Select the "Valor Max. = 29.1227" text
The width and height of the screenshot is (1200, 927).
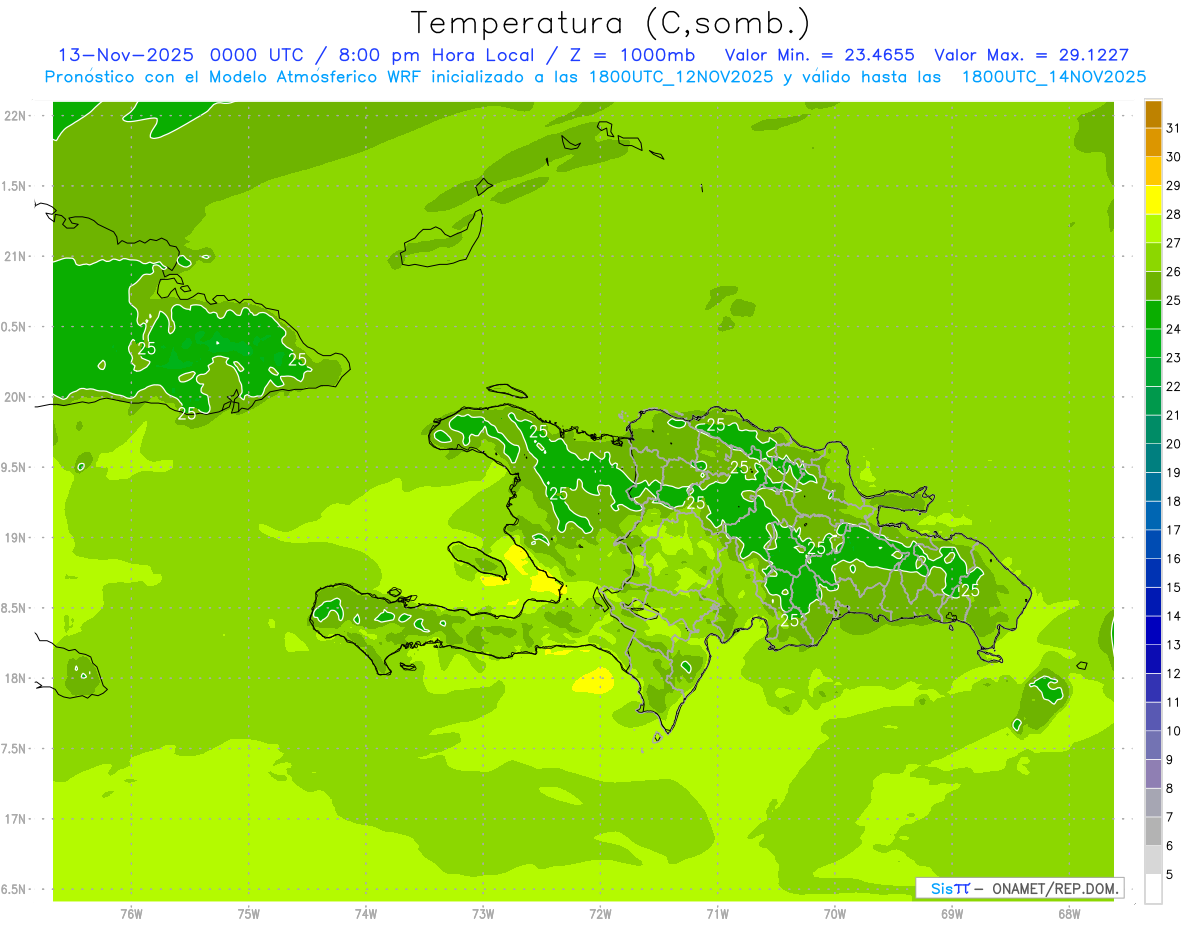tap(1031, 55)
